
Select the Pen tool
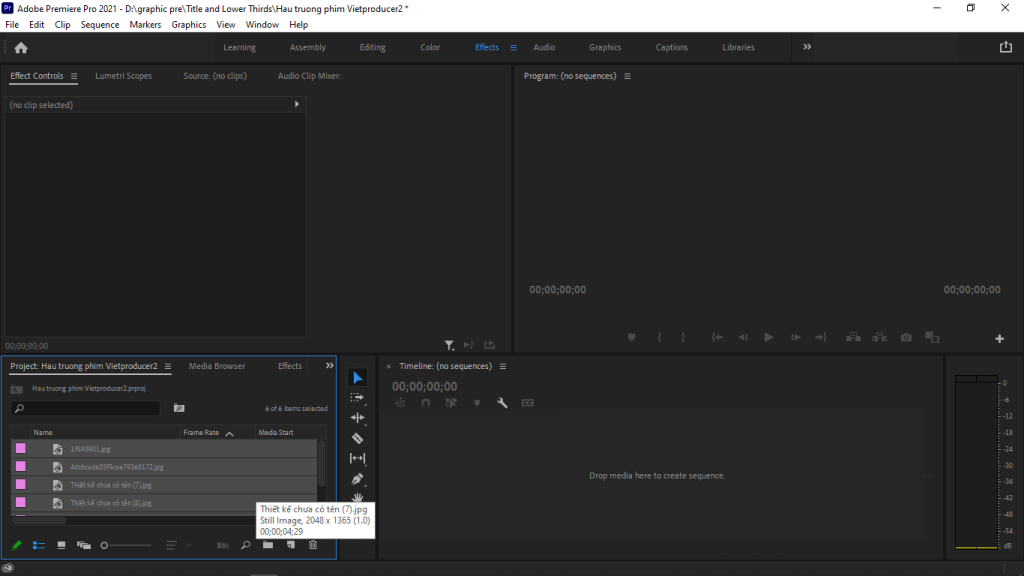pyautogui.click(x=357, y=478)
